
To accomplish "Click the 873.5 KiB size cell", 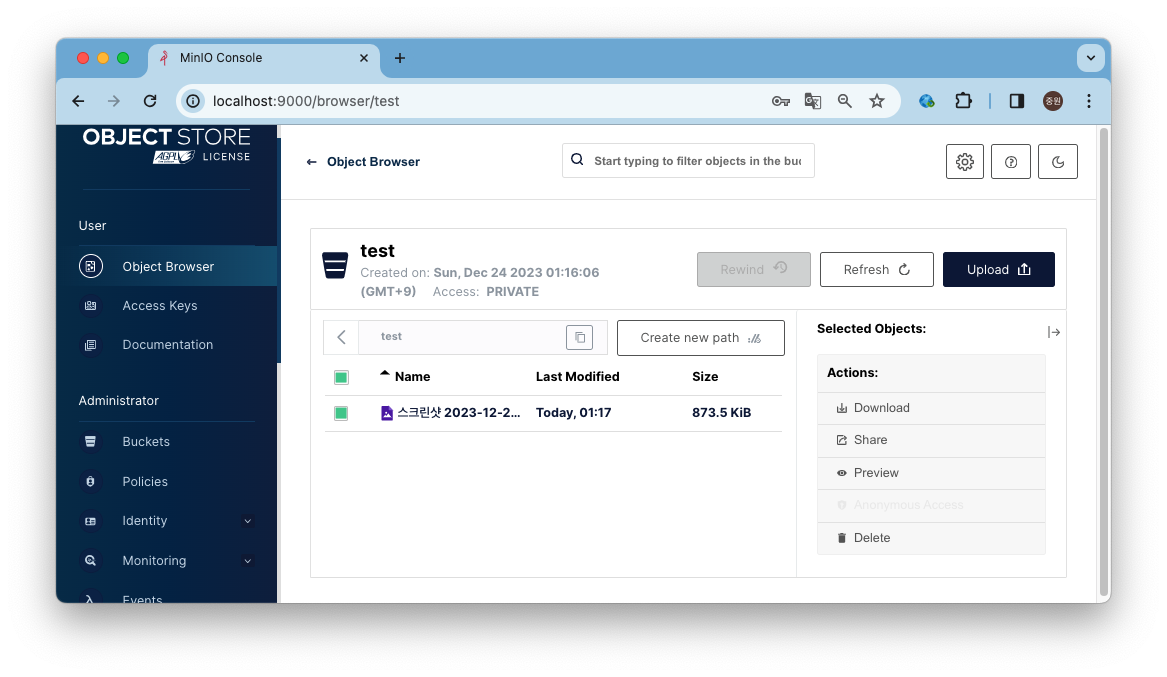I will [721, 412].
